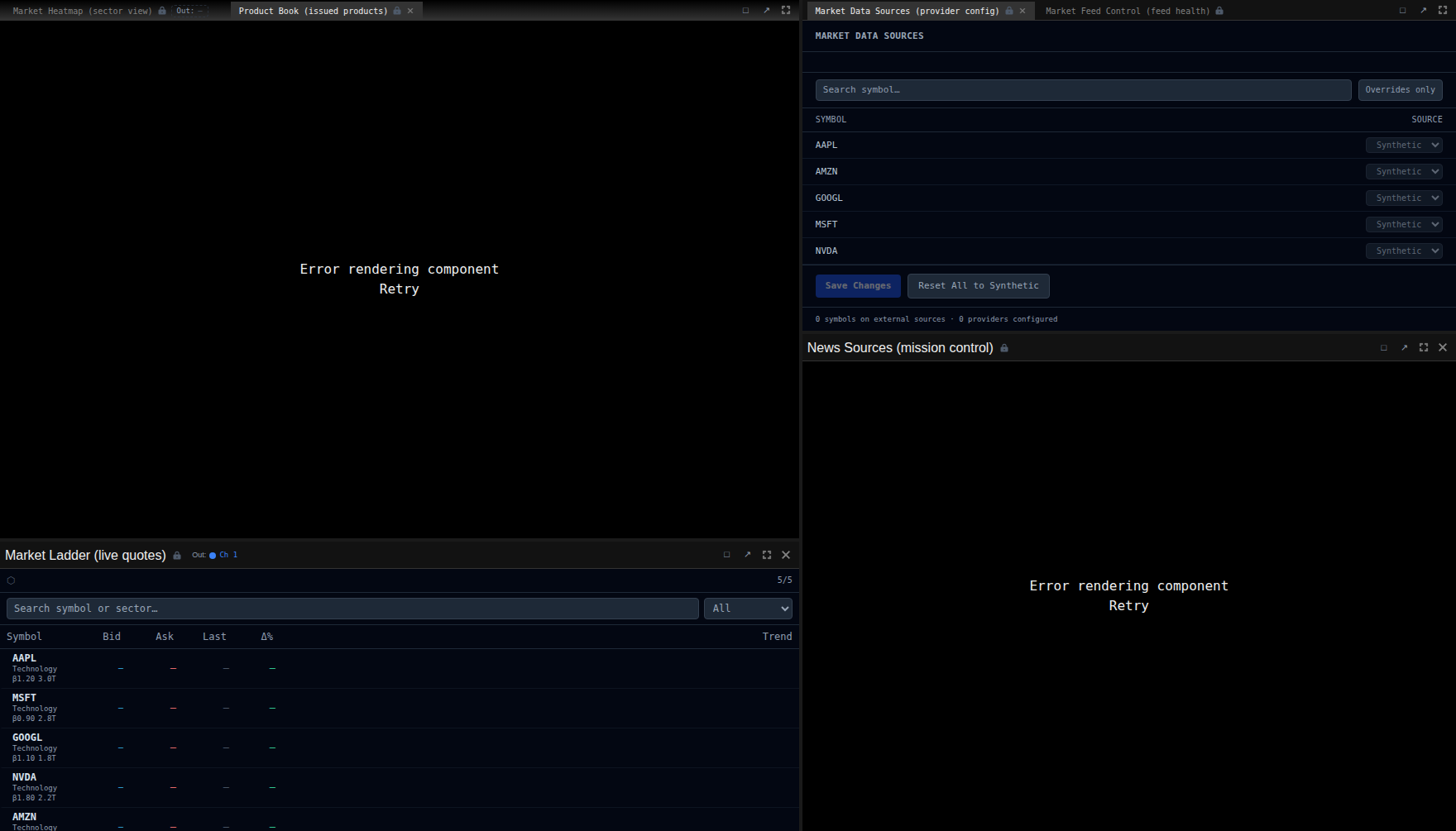This screenshot has width=1456, height=831.
Task: Switch to the Market Heatmap (sector view) tab
Action: click(82, 11)
